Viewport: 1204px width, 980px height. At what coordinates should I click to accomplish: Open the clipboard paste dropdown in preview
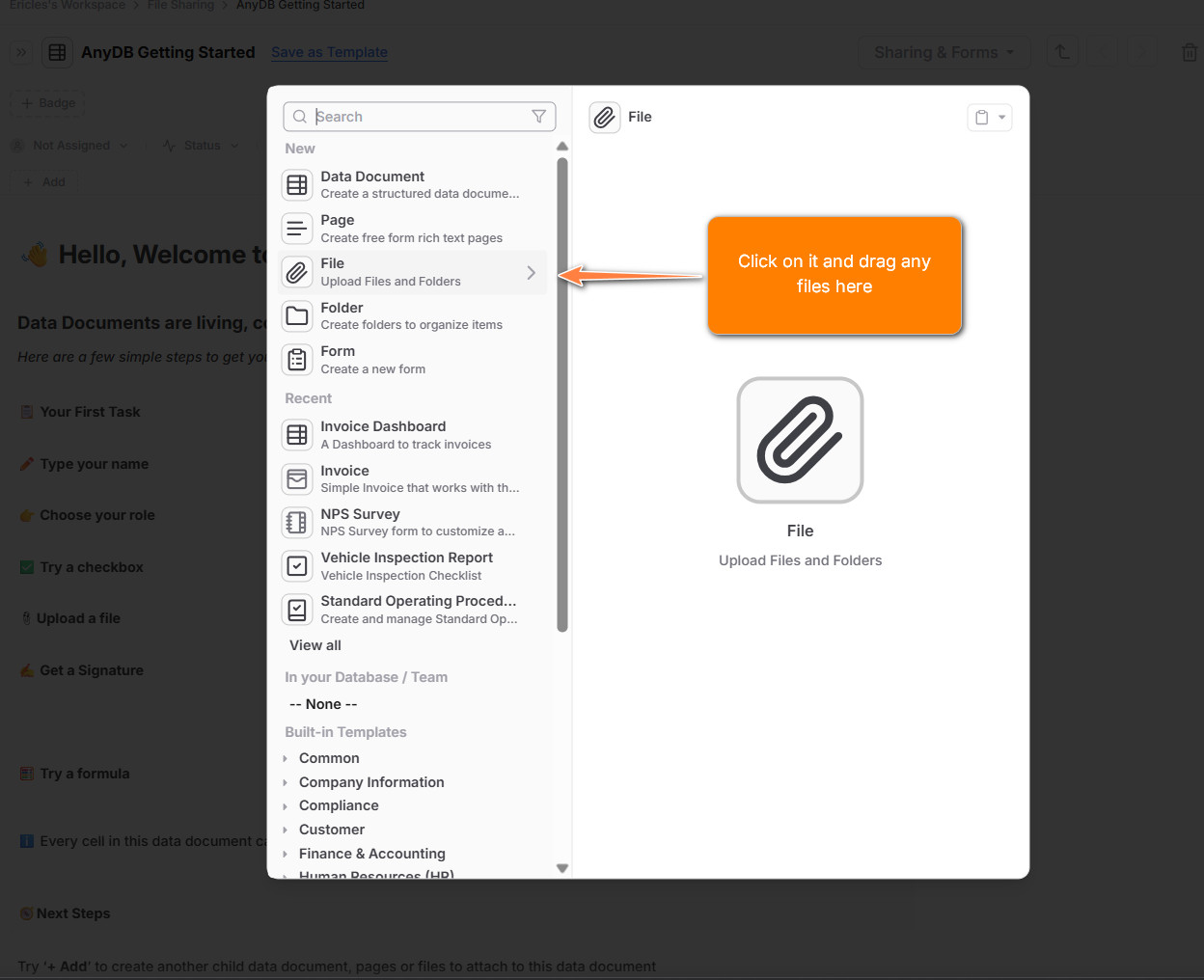pyautogui.click(x=990, y=117)
